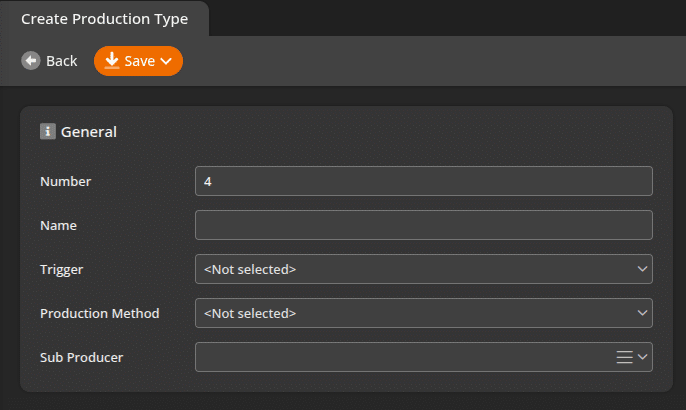This screenshot has width=686, height=410.
Task: Focus the Number field containing 4
Action: click(423, 181)
